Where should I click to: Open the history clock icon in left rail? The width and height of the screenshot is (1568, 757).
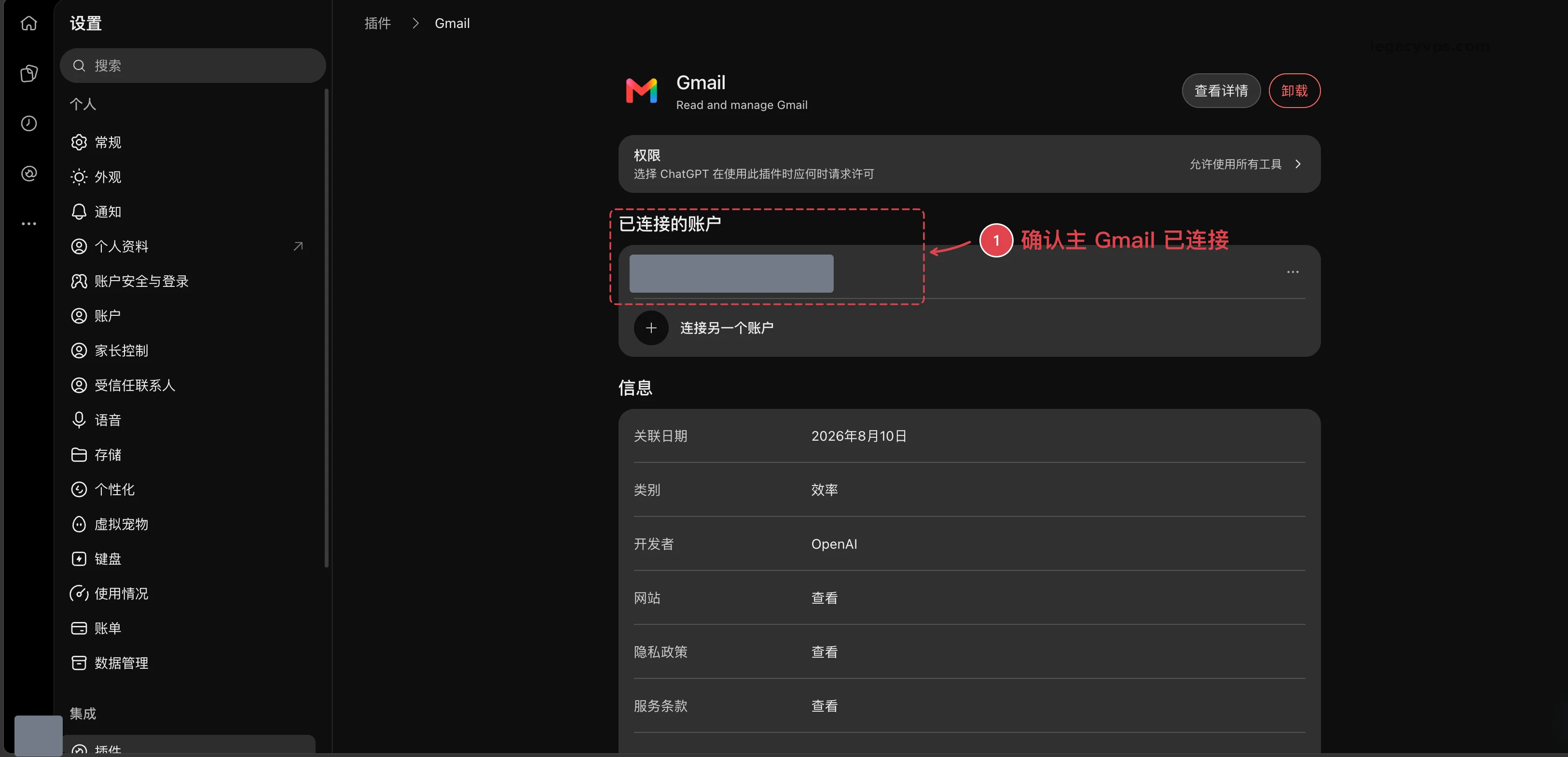coord(28,123)
